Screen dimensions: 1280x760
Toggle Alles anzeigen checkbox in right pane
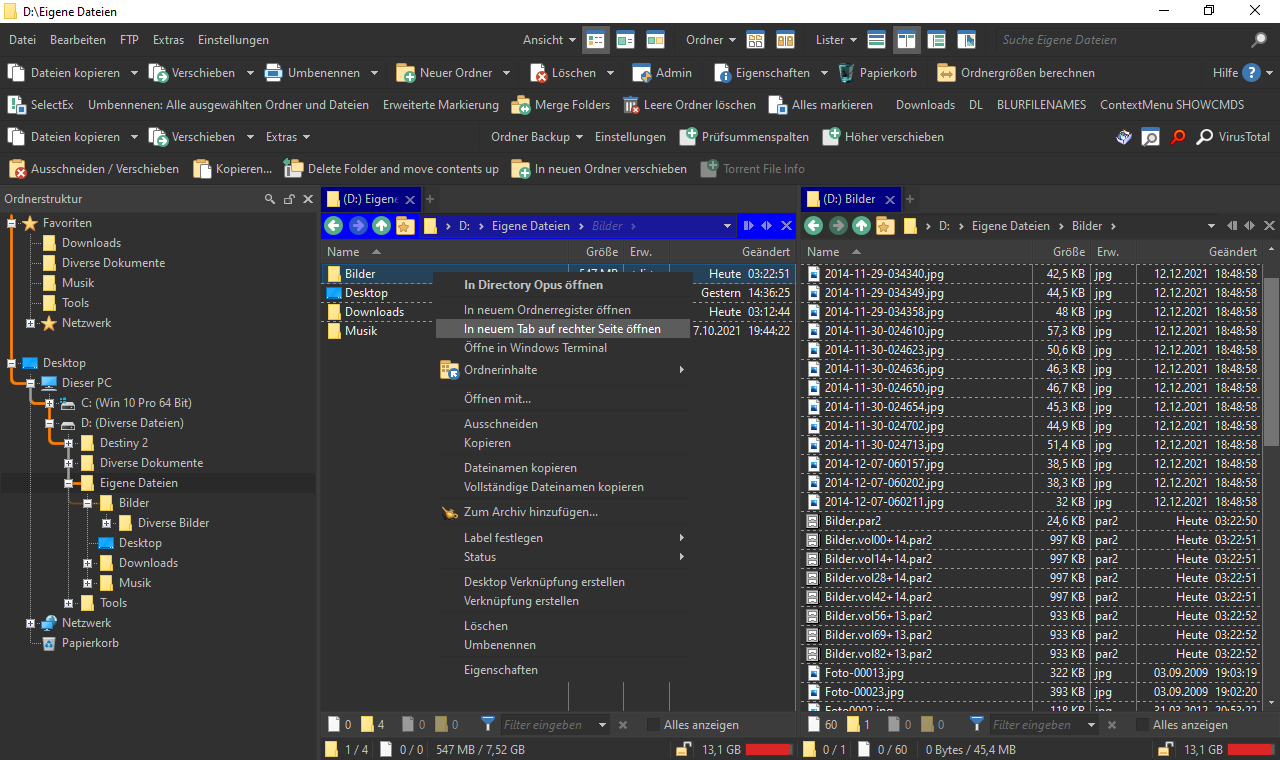(x=1142, y=724)
